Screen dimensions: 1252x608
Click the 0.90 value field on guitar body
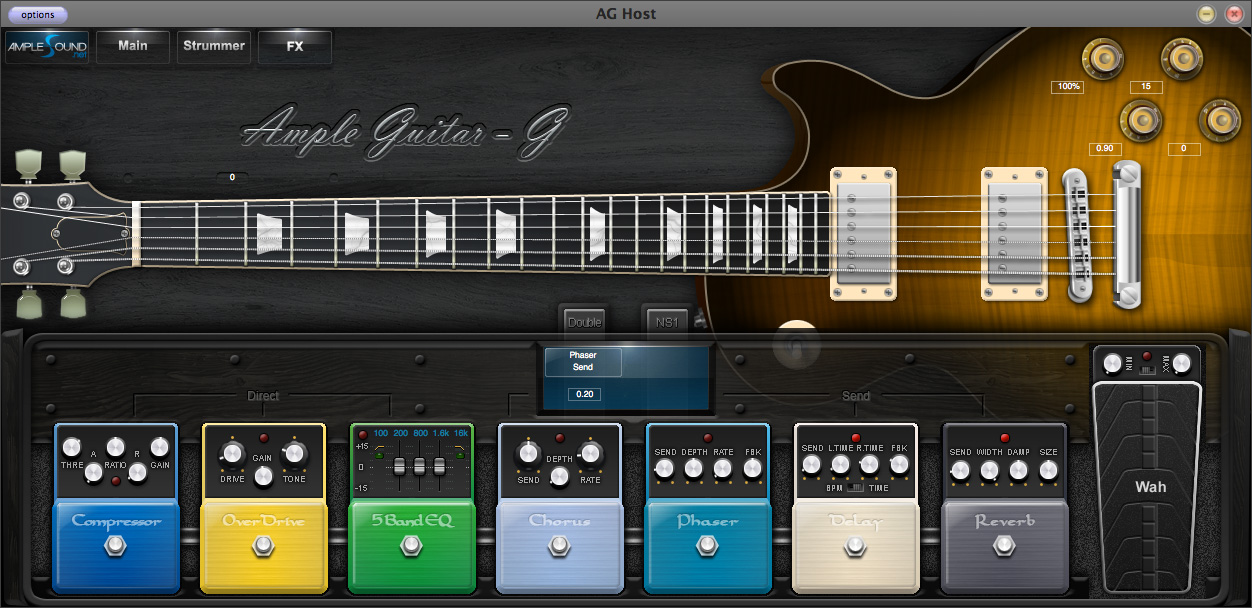pos(1104,148)
